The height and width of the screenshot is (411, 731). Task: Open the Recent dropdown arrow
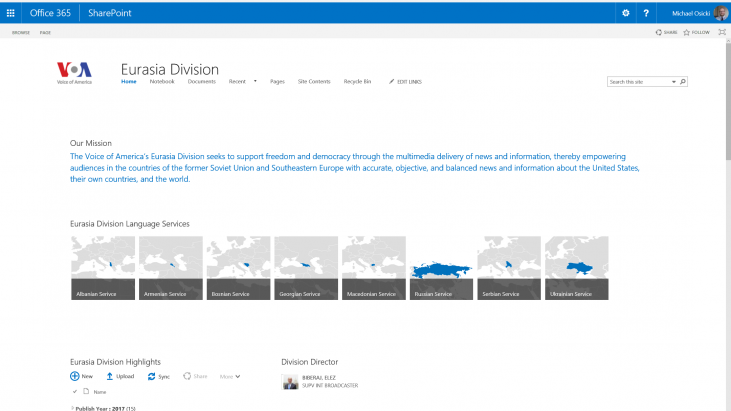click(x=255, y=82)
